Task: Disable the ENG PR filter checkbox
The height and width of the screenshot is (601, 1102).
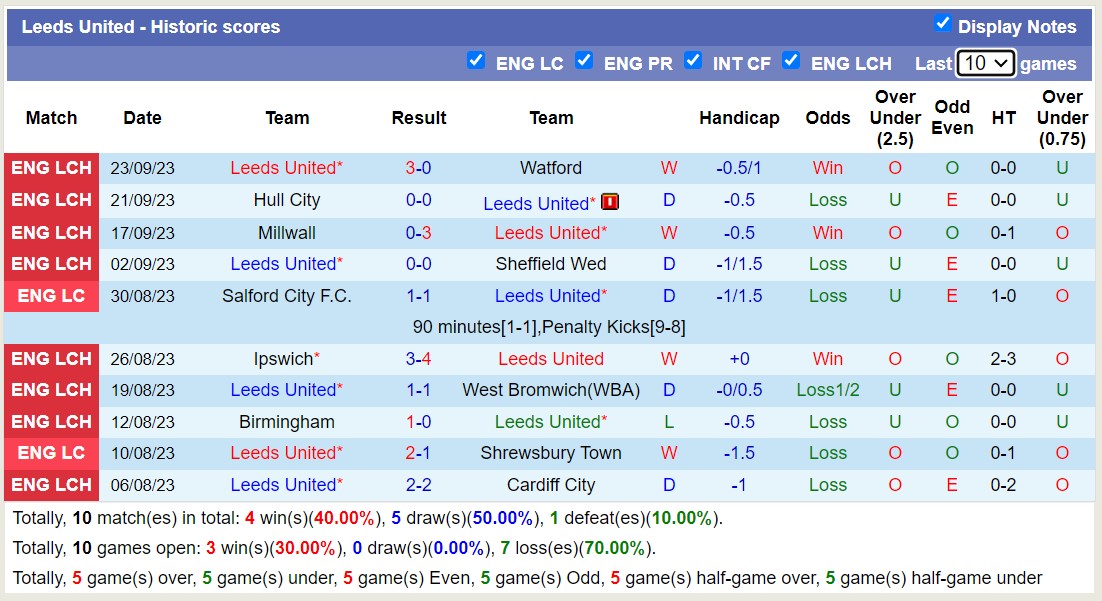Action: [x=584, y=60]
